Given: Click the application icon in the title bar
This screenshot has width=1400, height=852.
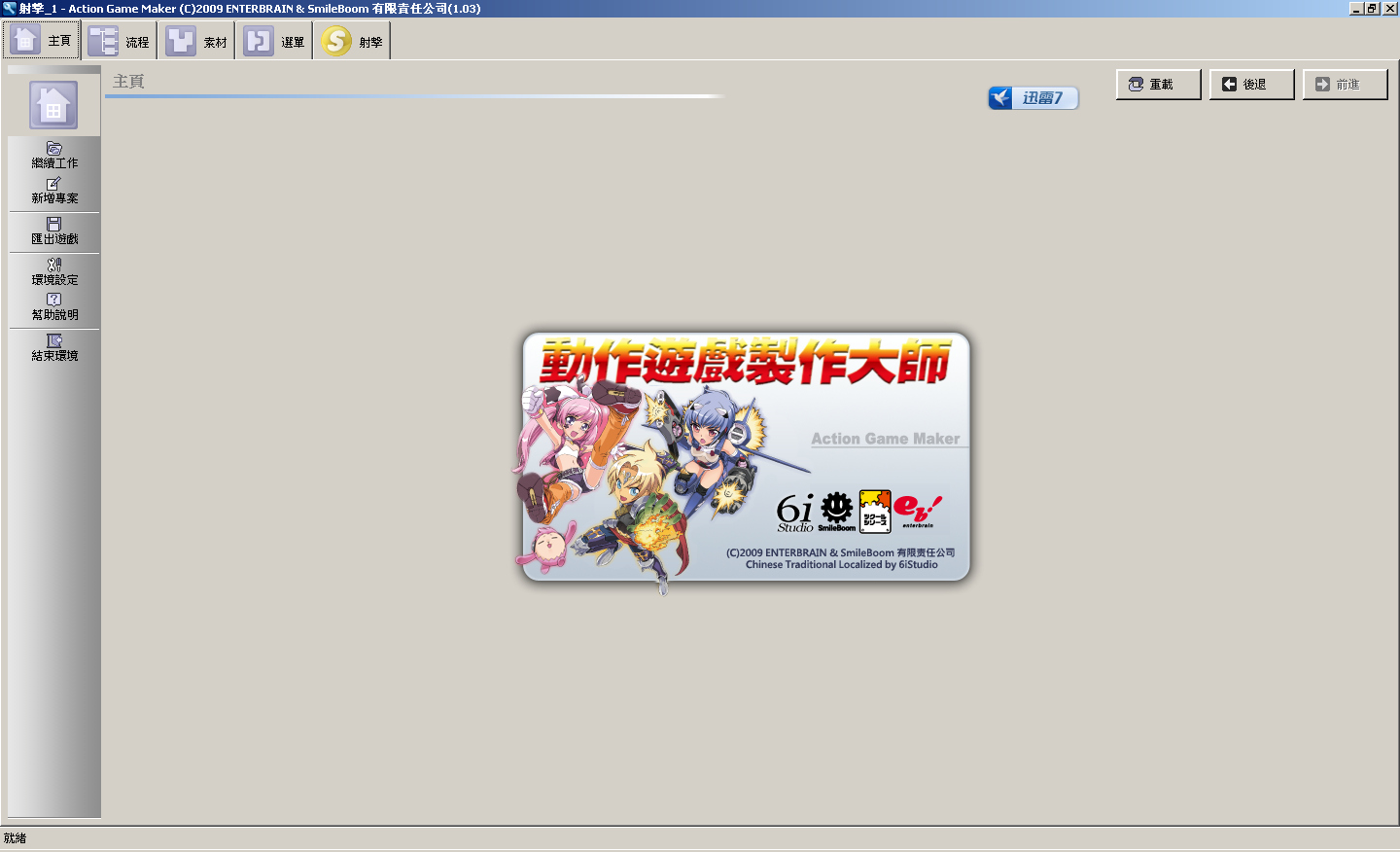Looking at the screenshot, I should (10, 8).
